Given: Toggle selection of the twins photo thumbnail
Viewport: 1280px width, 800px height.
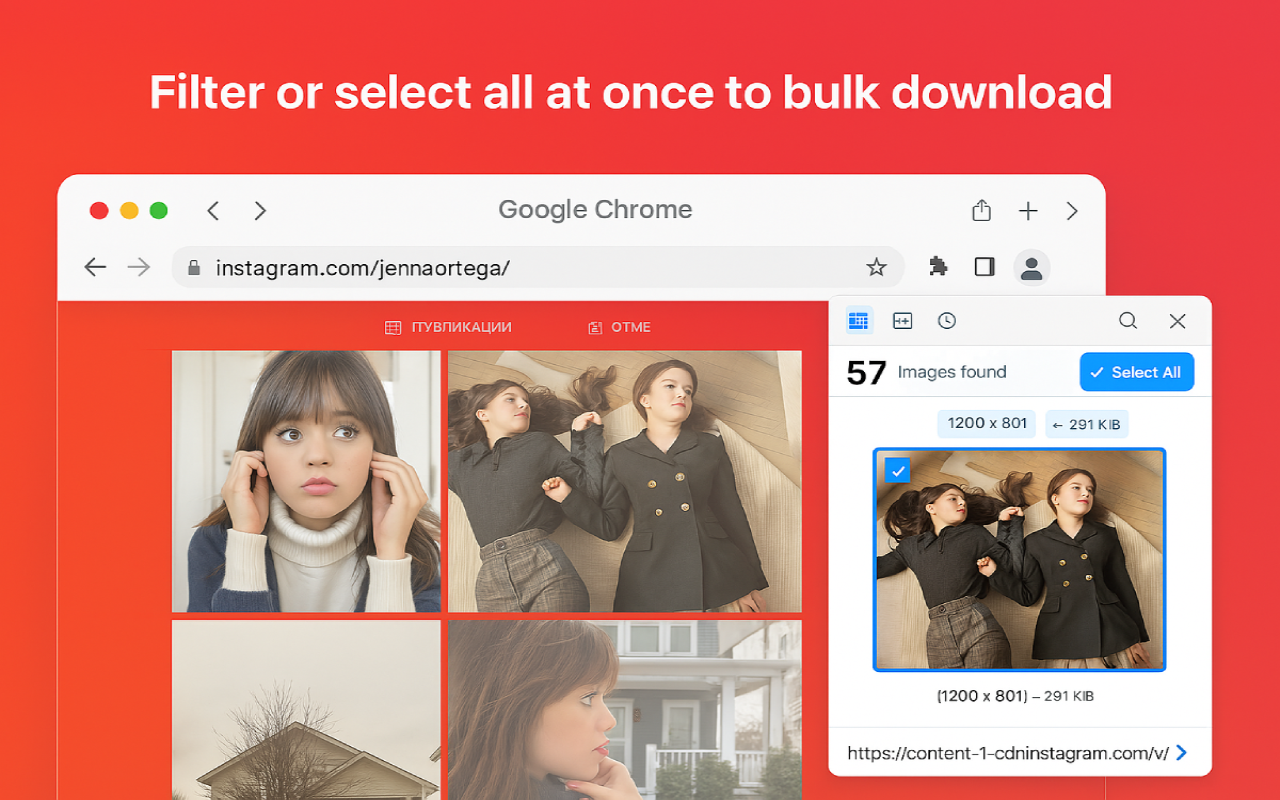Looking at the screenshot, I should [1019, 560].
